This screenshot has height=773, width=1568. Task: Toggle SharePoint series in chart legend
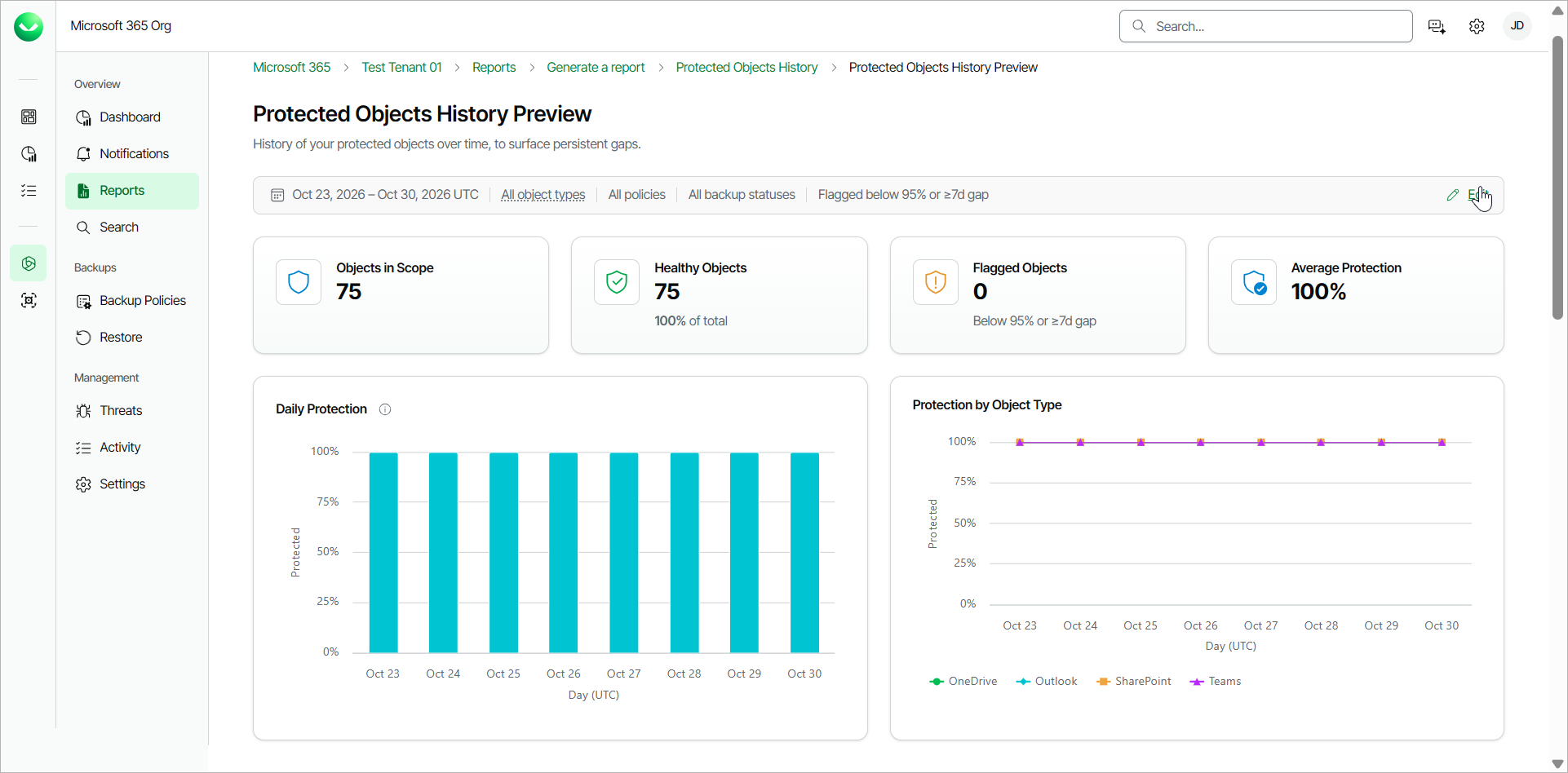1134,682
